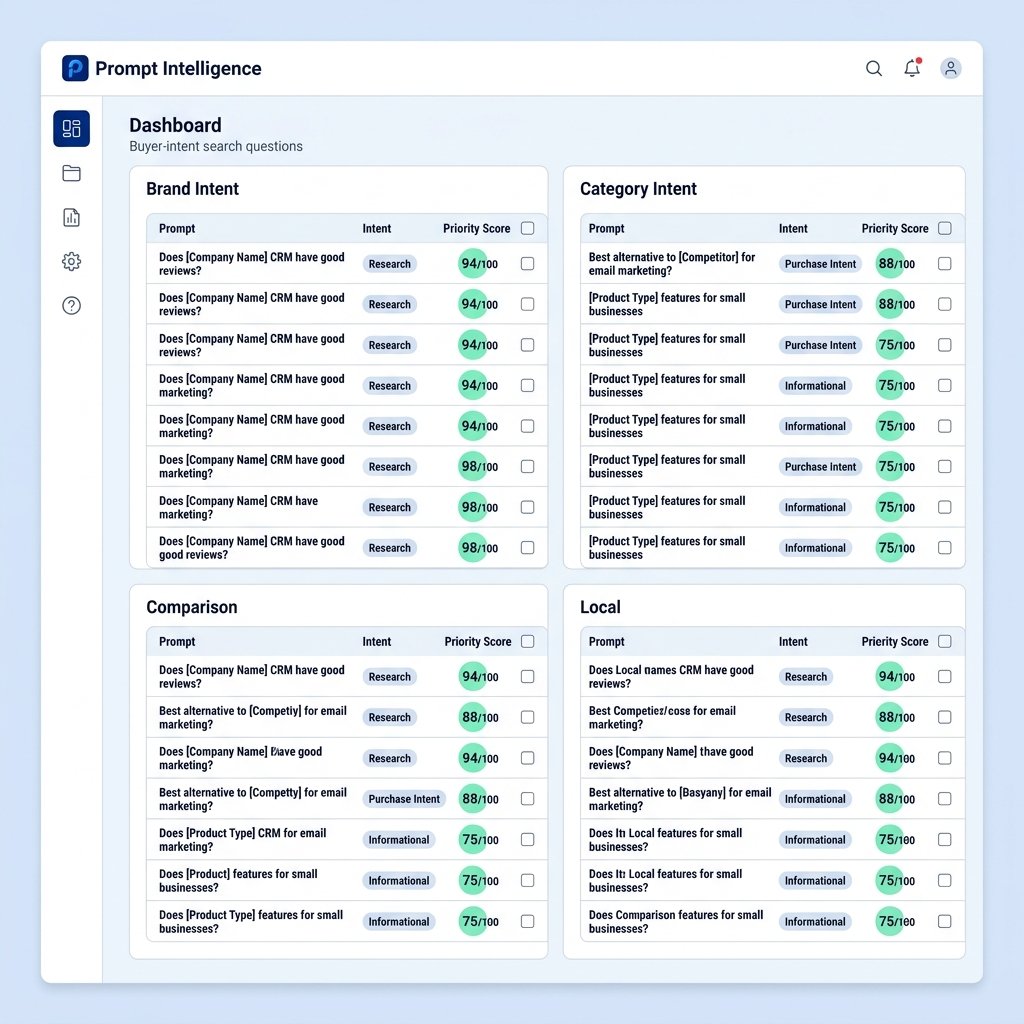Click Local 'Does Comparison features for small businesses?' prompt

(x=676, y=921)
